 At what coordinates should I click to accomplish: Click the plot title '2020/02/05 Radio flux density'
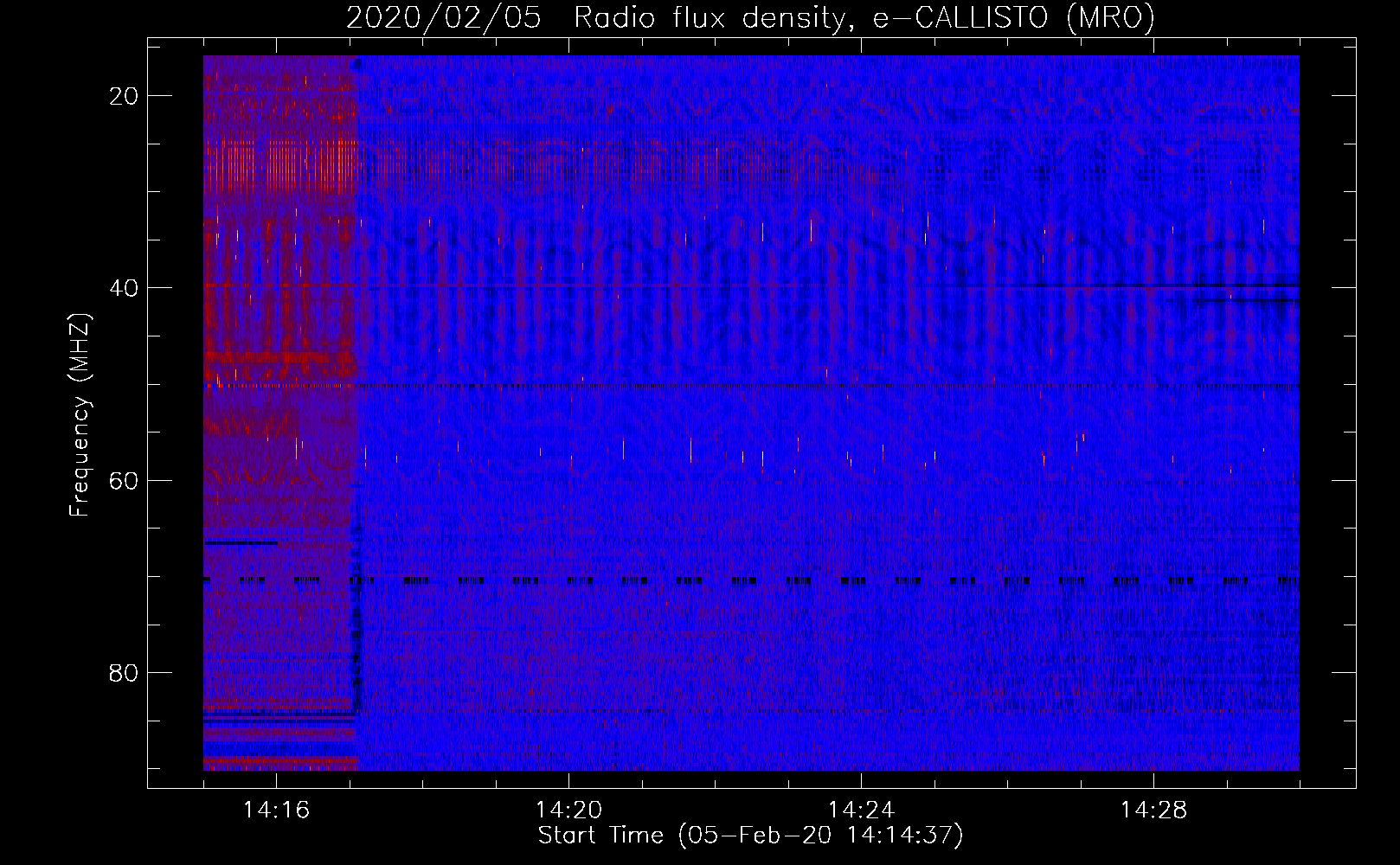(750, 17)
